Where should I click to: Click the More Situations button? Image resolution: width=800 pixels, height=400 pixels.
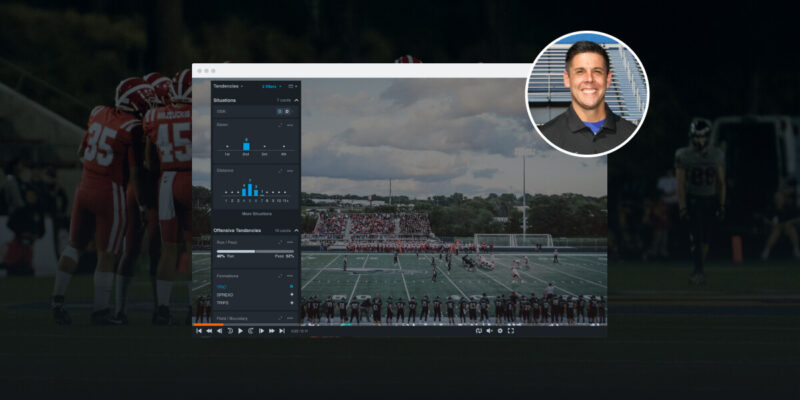[256, 214]
